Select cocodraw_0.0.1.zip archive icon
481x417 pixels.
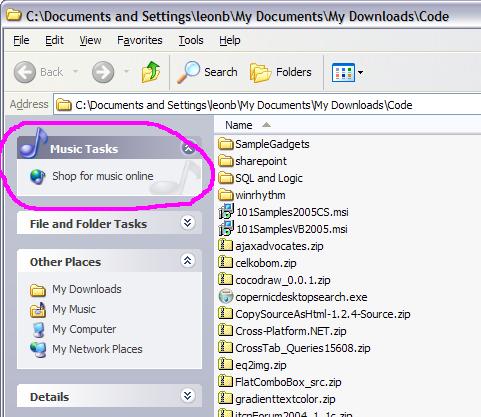click(x=225, y=280)
